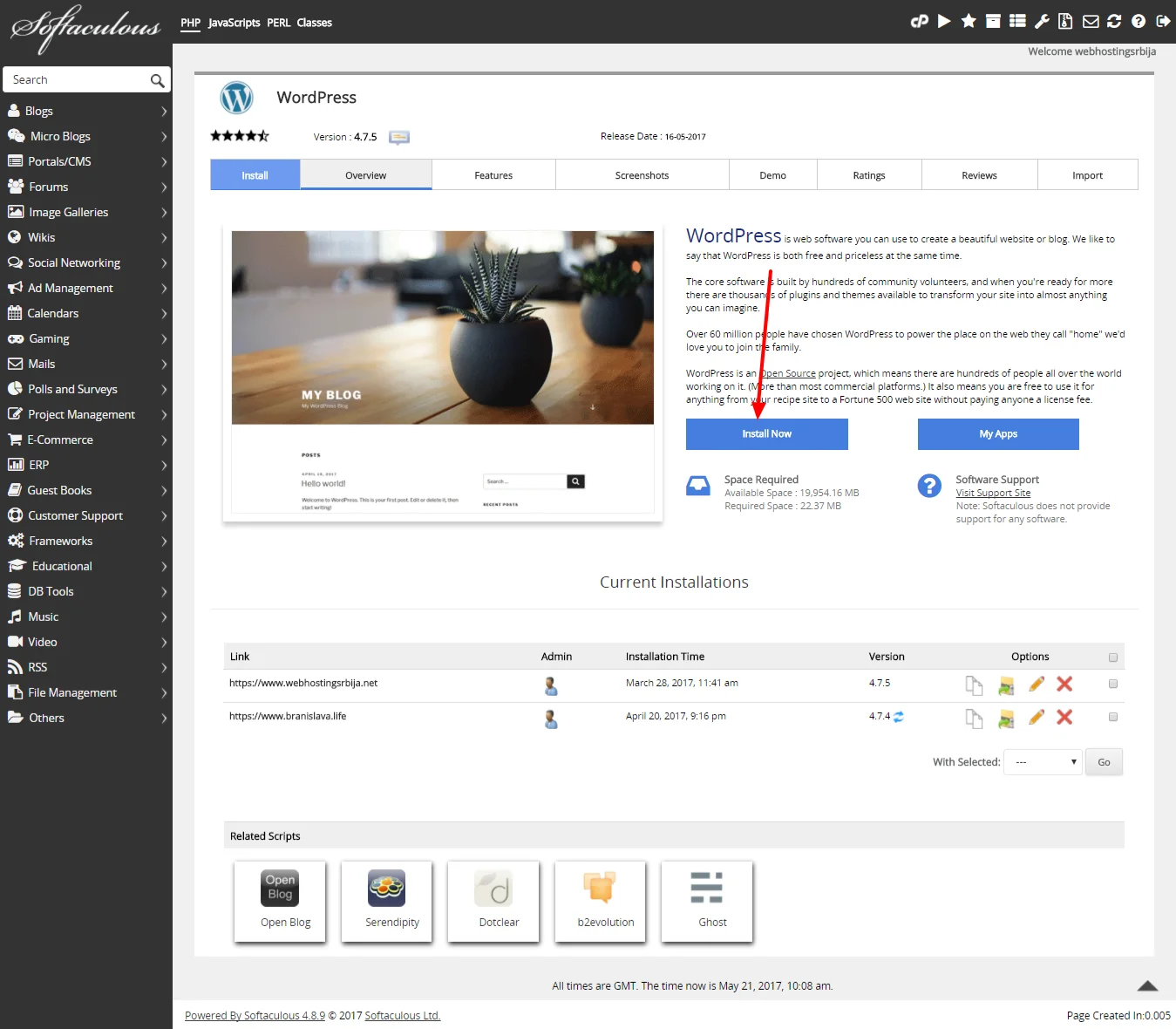The width and height of the screenshot is (1176, 1029).
Task: Open the installations box icon in header
Action: point(993,22)
